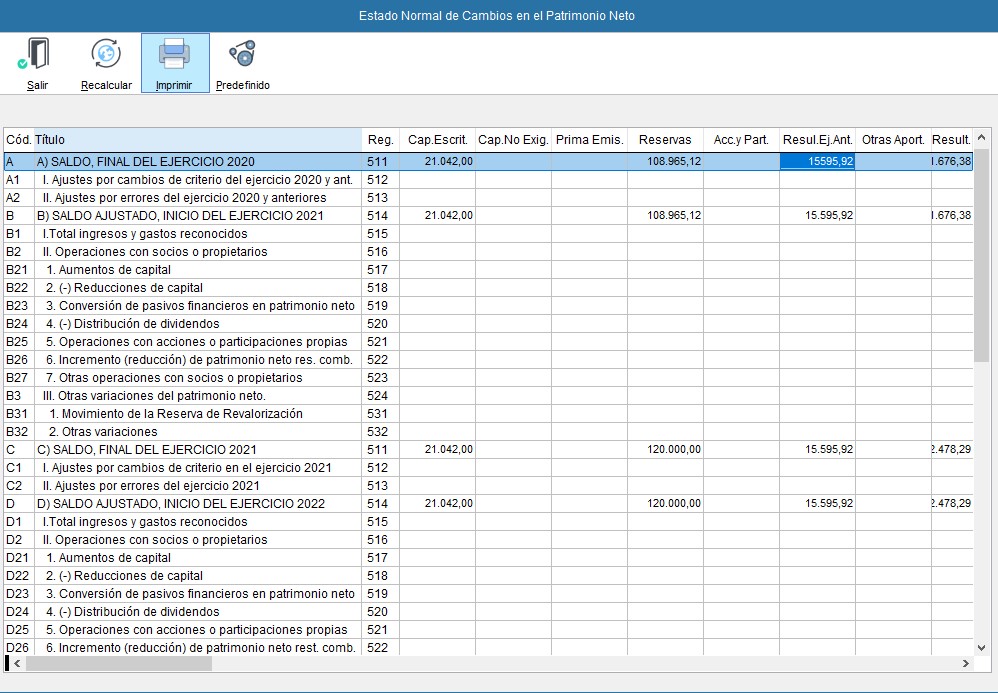Select row 1. Aumentos de capital B21
This screenshot has width=998, height=693.
(108, 270)
